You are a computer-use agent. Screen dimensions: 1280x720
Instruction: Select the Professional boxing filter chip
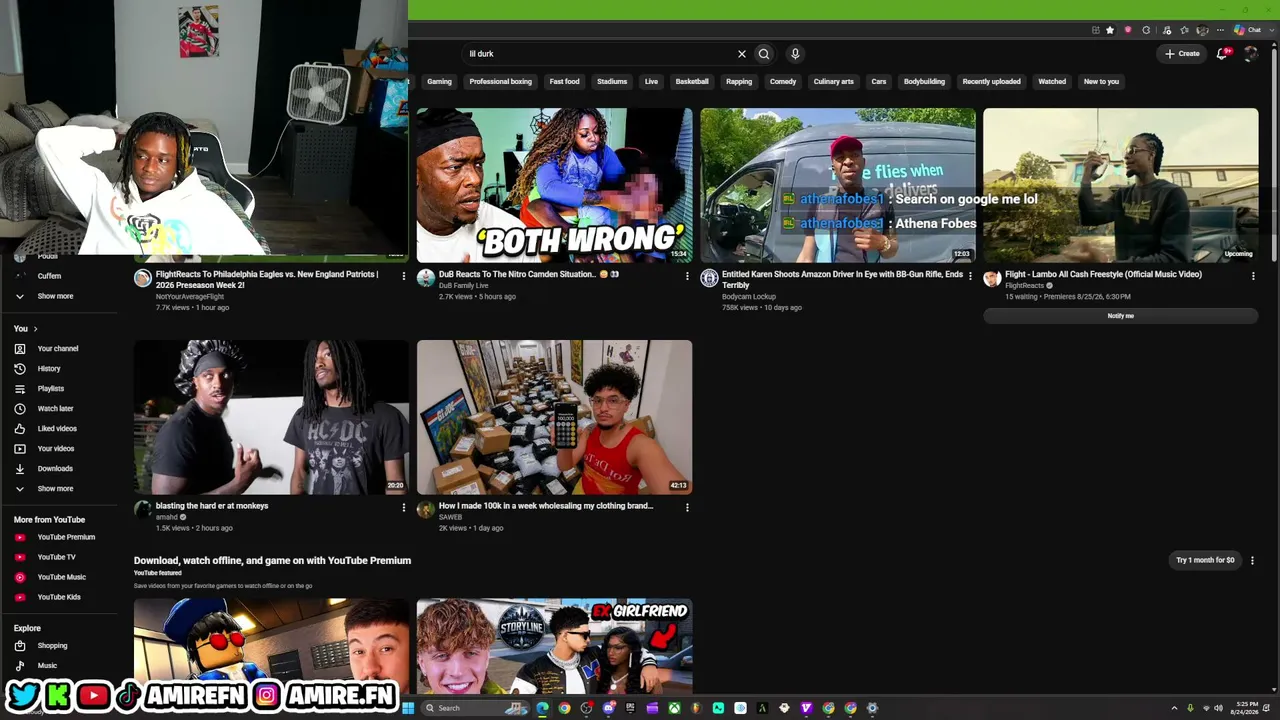click(x=500, y=82)
